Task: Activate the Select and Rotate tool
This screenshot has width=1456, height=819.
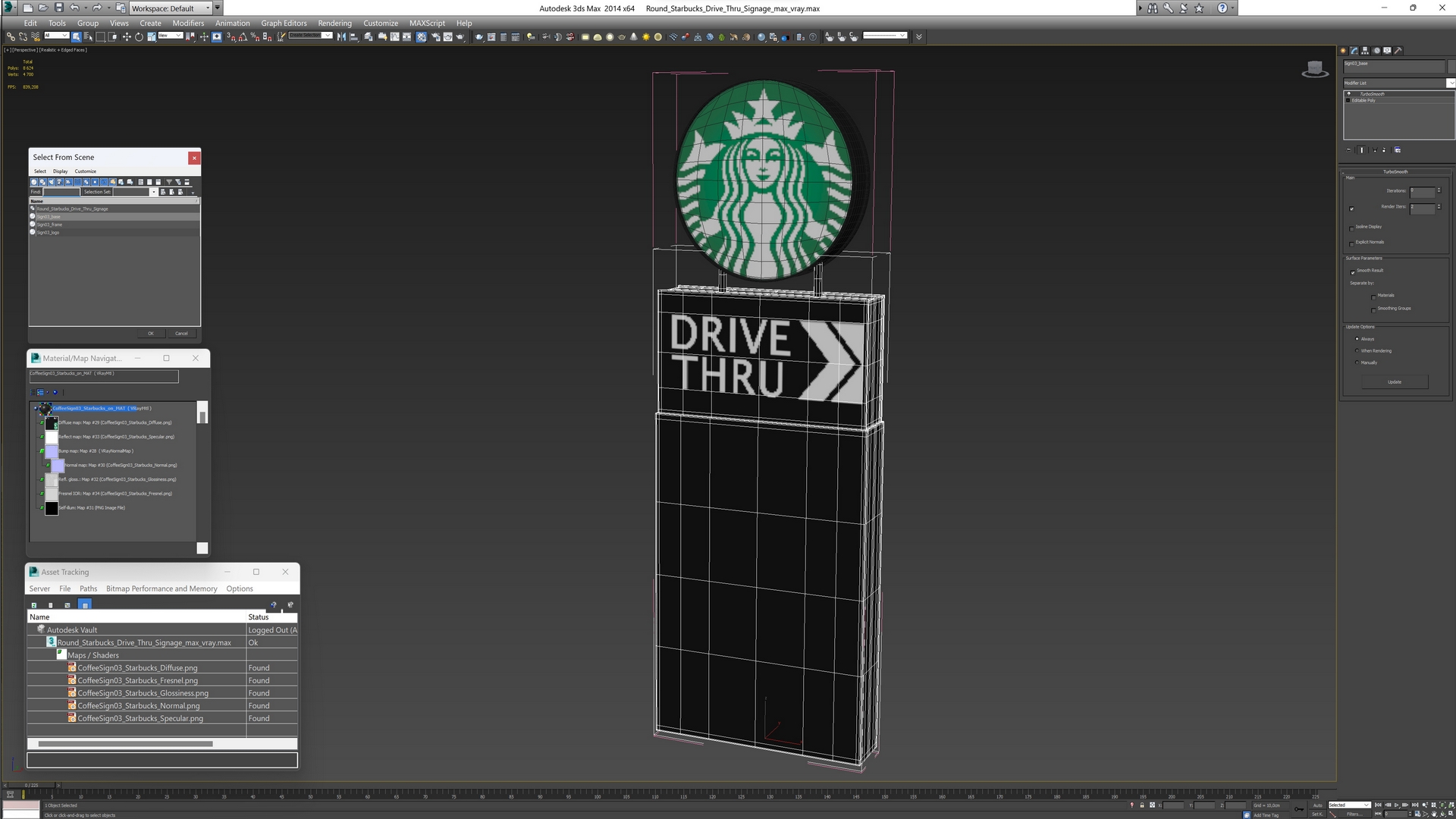Action: tap(139, 36)
